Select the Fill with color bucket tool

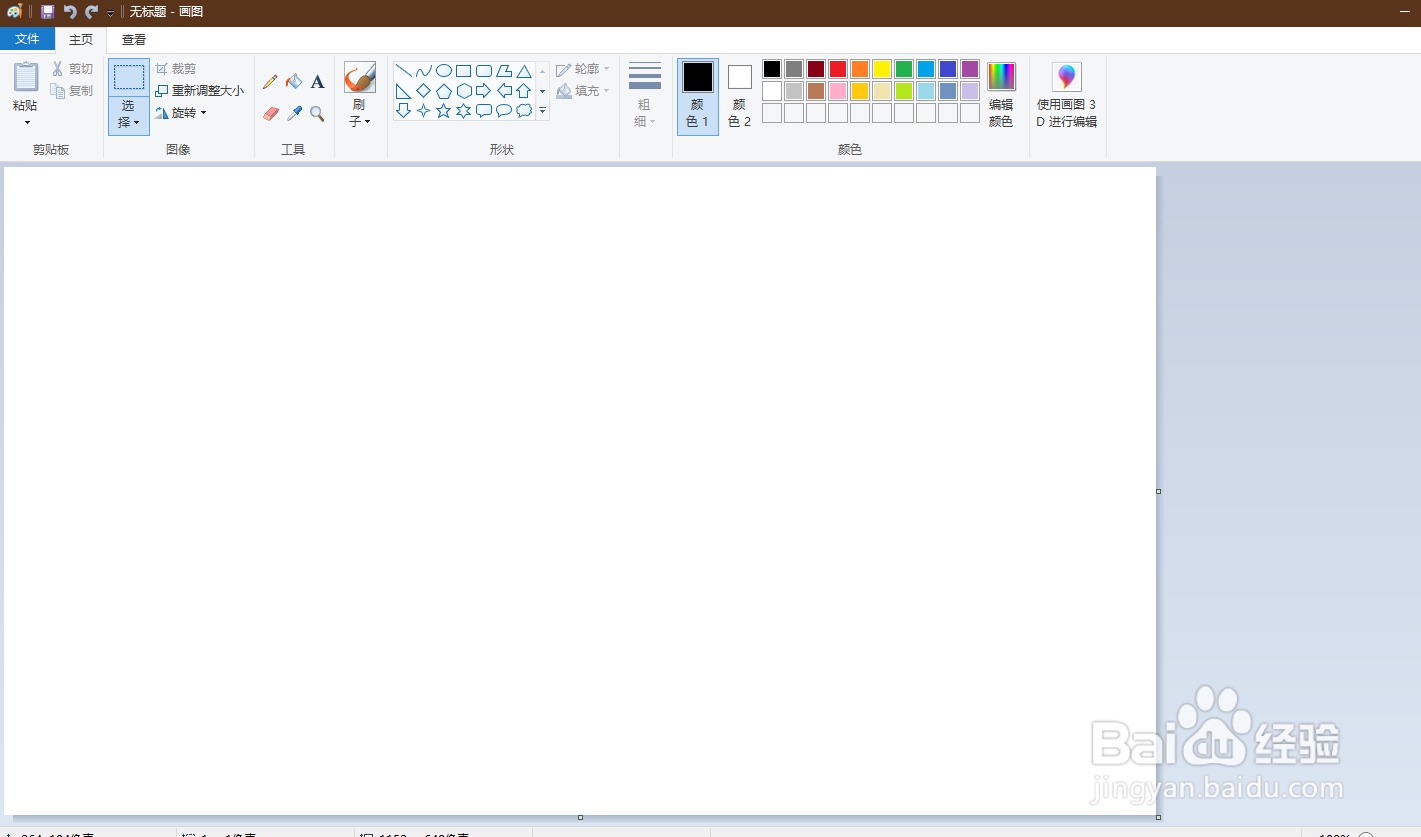tap(294, 82)
